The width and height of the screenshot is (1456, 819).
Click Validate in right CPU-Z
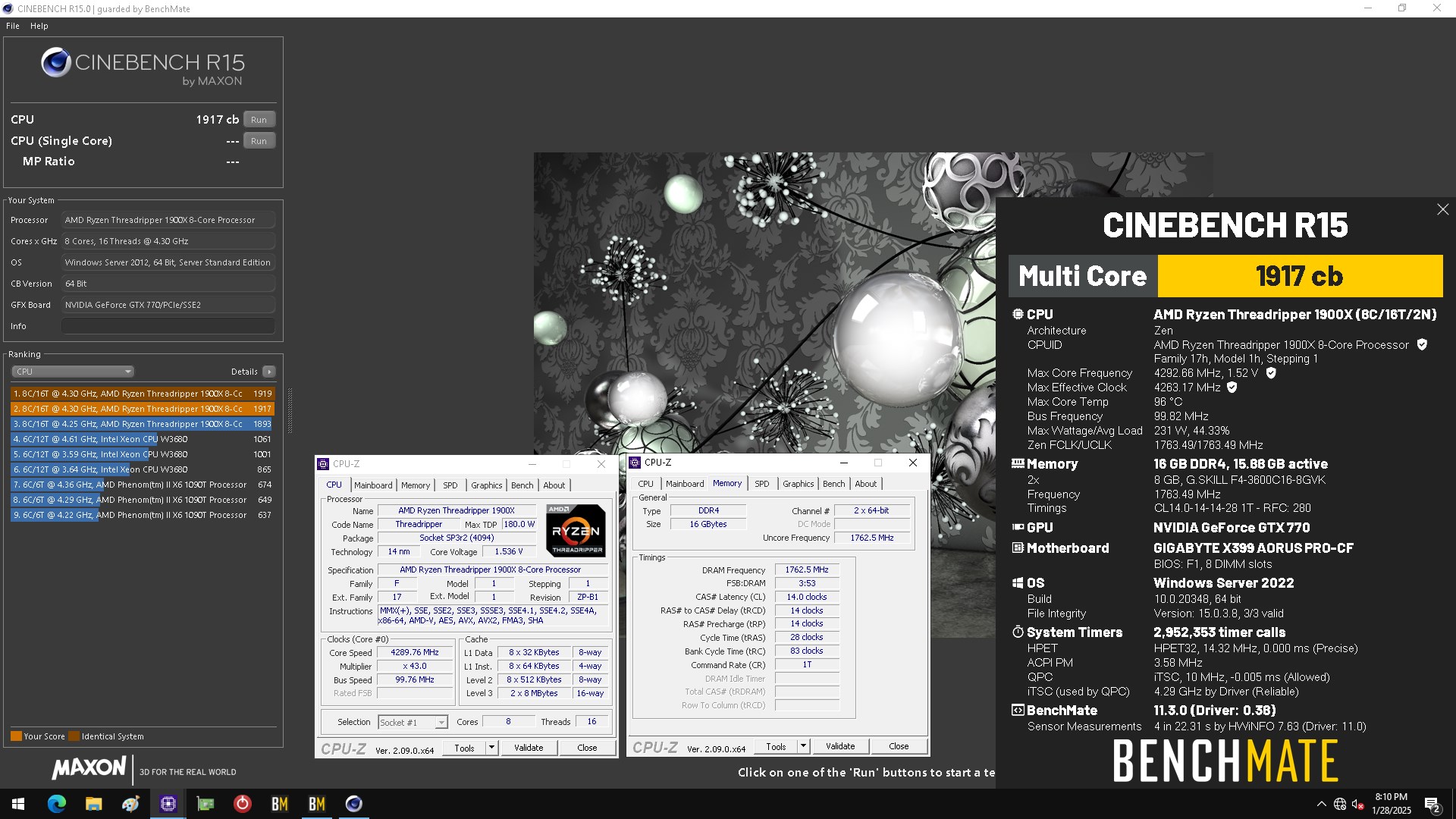(840, 746)
